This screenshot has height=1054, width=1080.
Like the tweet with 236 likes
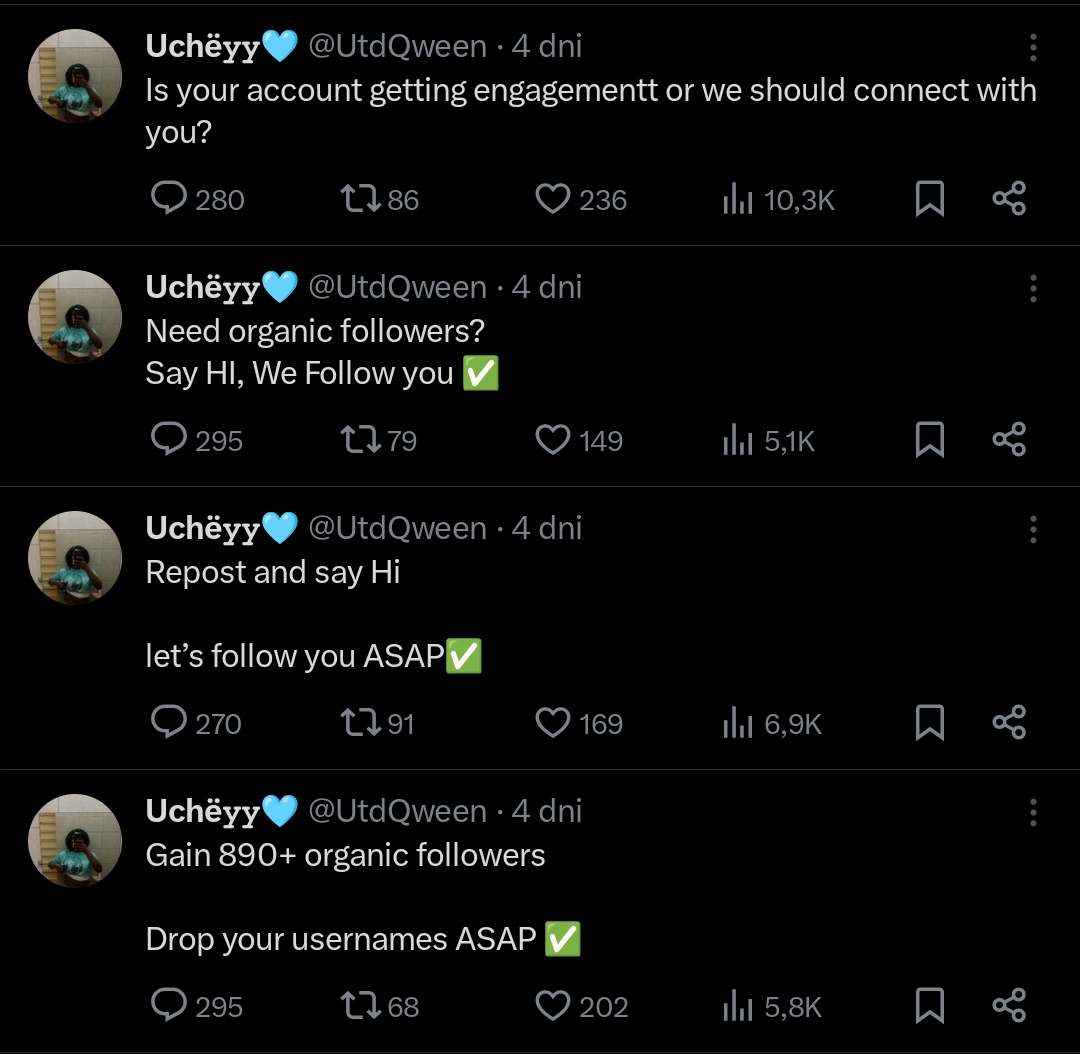552,199
